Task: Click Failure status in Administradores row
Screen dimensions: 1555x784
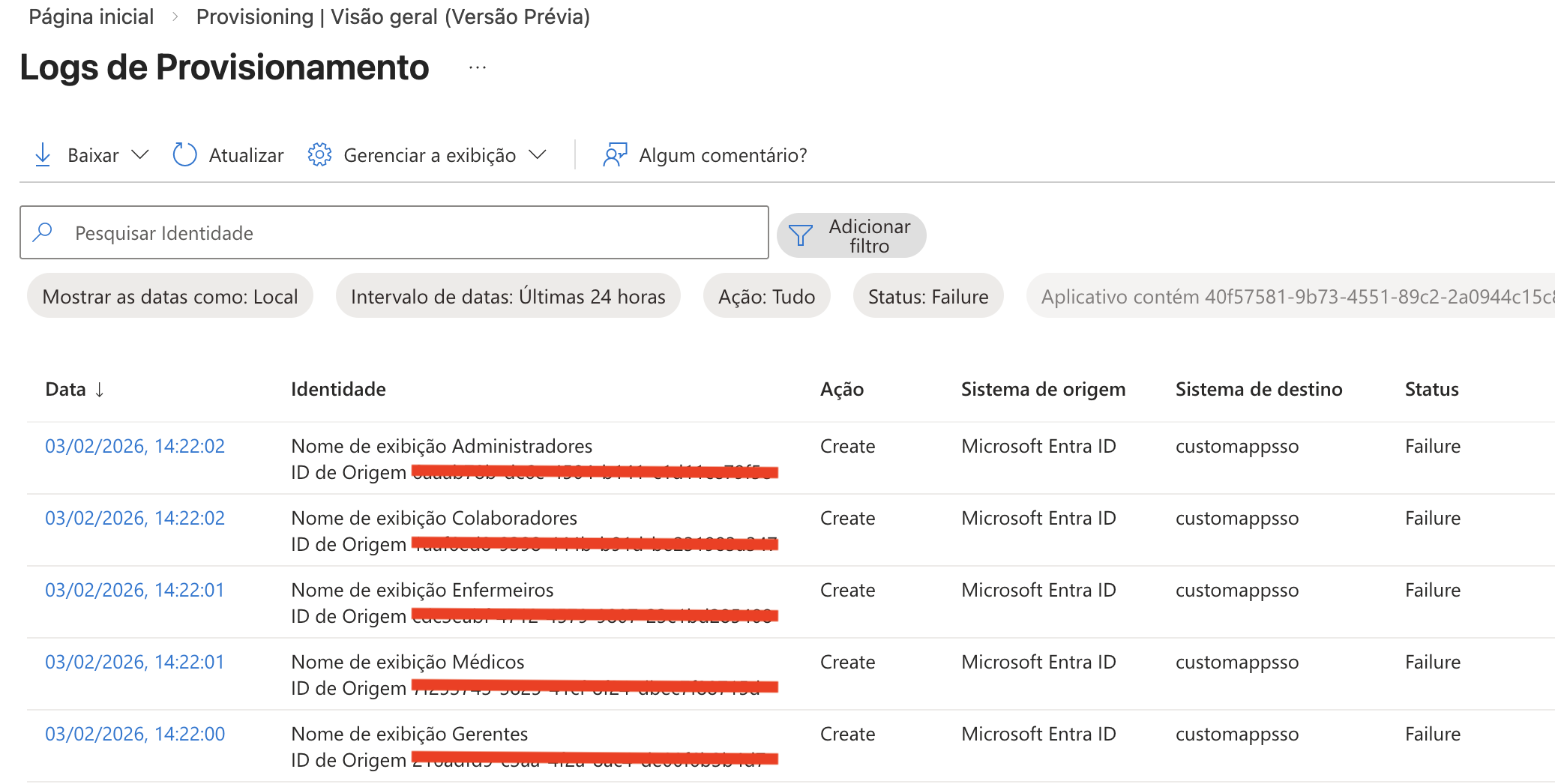Action: (1433, 446)
